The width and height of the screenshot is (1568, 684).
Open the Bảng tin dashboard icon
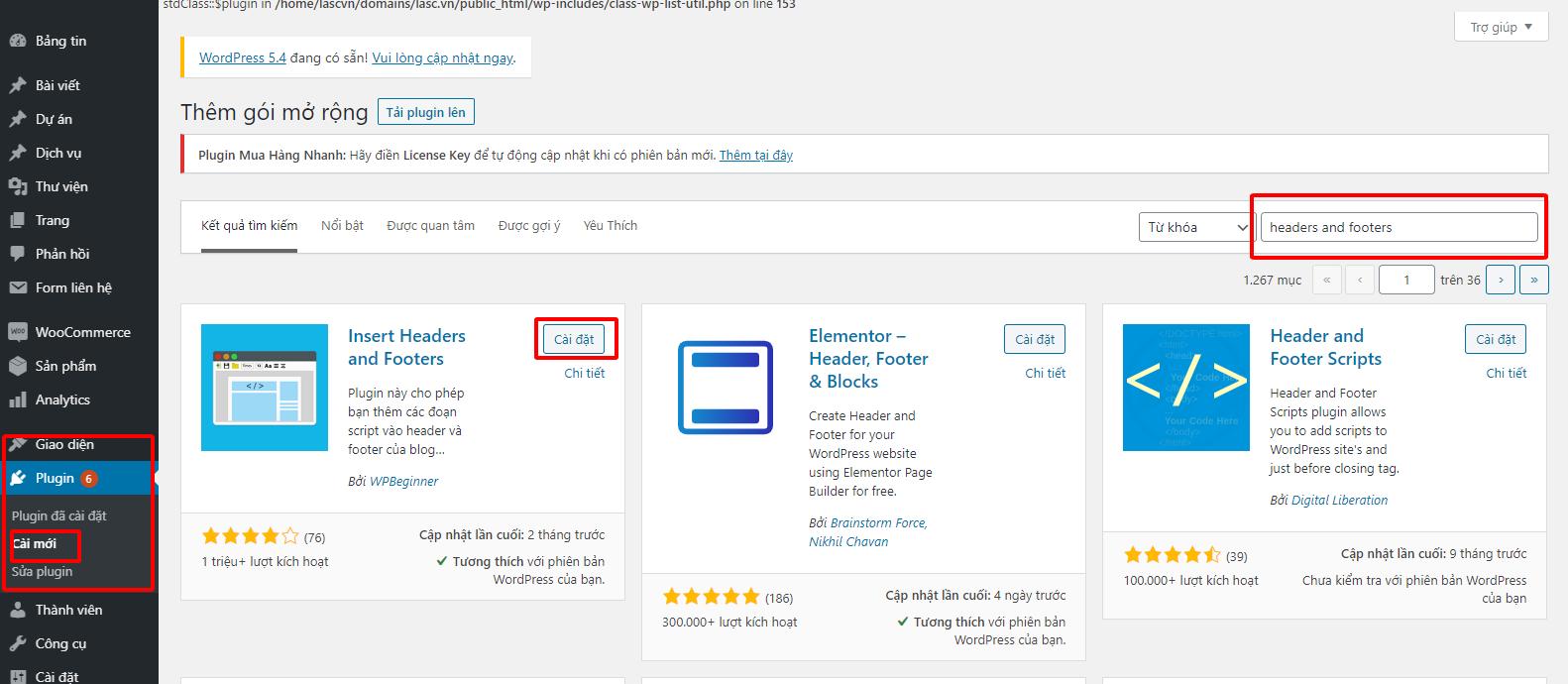point(17,41)
